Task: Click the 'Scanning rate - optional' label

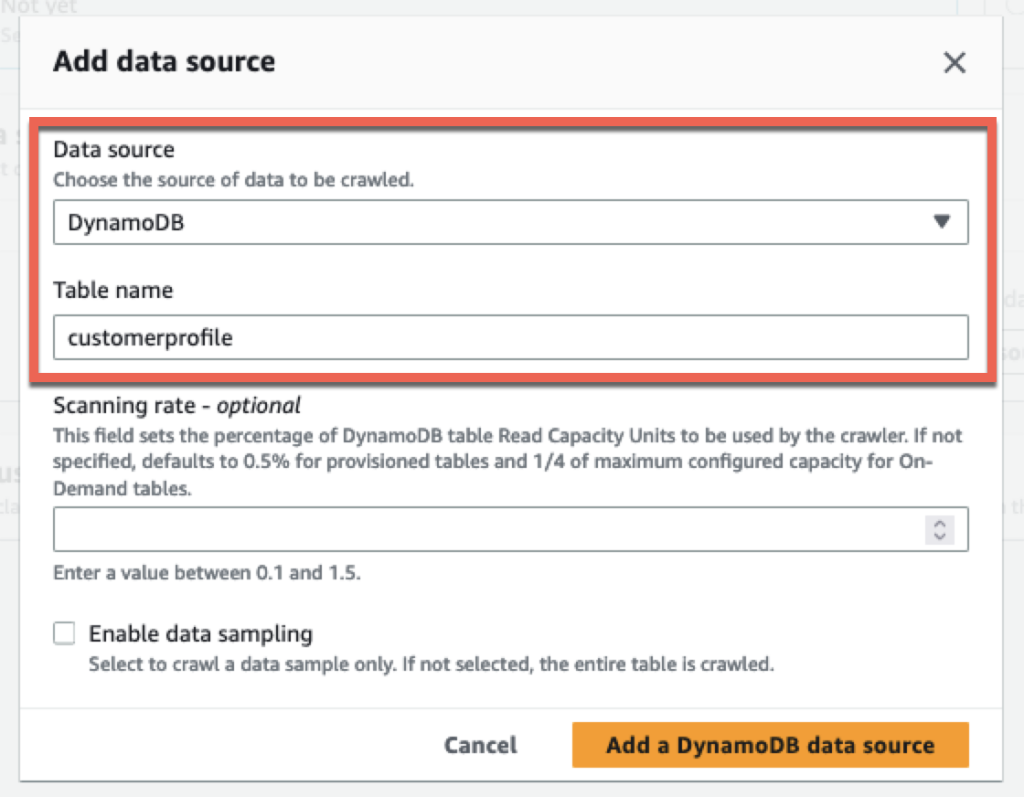Action: (x=177, y=406)
